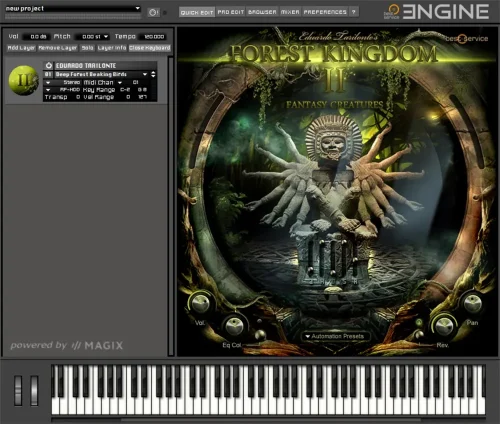This screenshot has height=424, width=500.
Task: Click the round selector ball below the Eq Col LED
Action: 260,334
